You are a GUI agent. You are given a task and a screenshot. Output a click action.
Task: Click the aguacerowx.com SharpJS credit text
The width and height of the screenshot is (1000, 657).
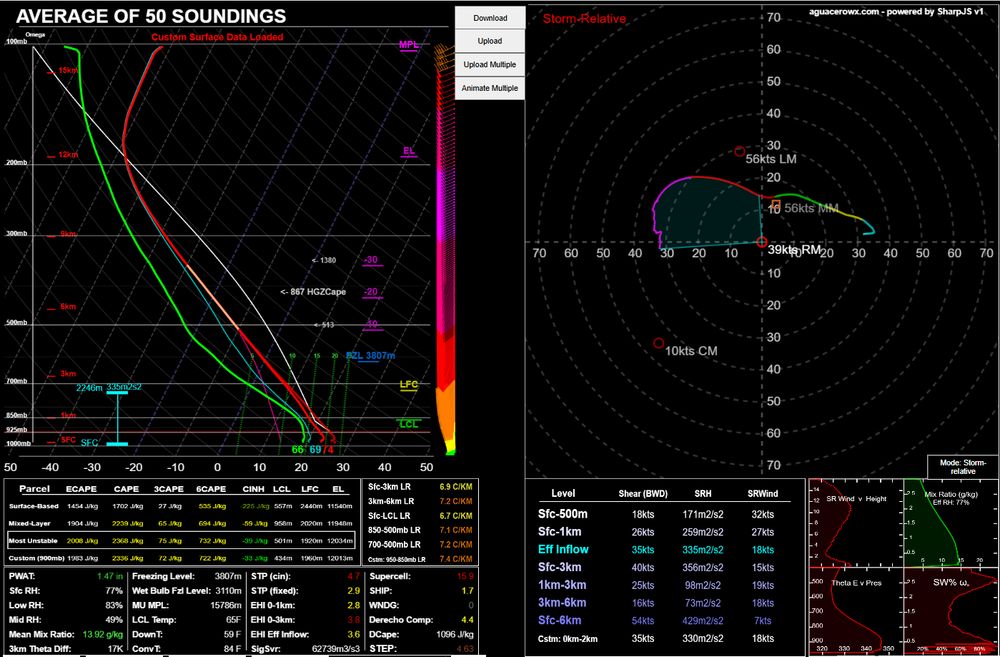click(896, 11)
